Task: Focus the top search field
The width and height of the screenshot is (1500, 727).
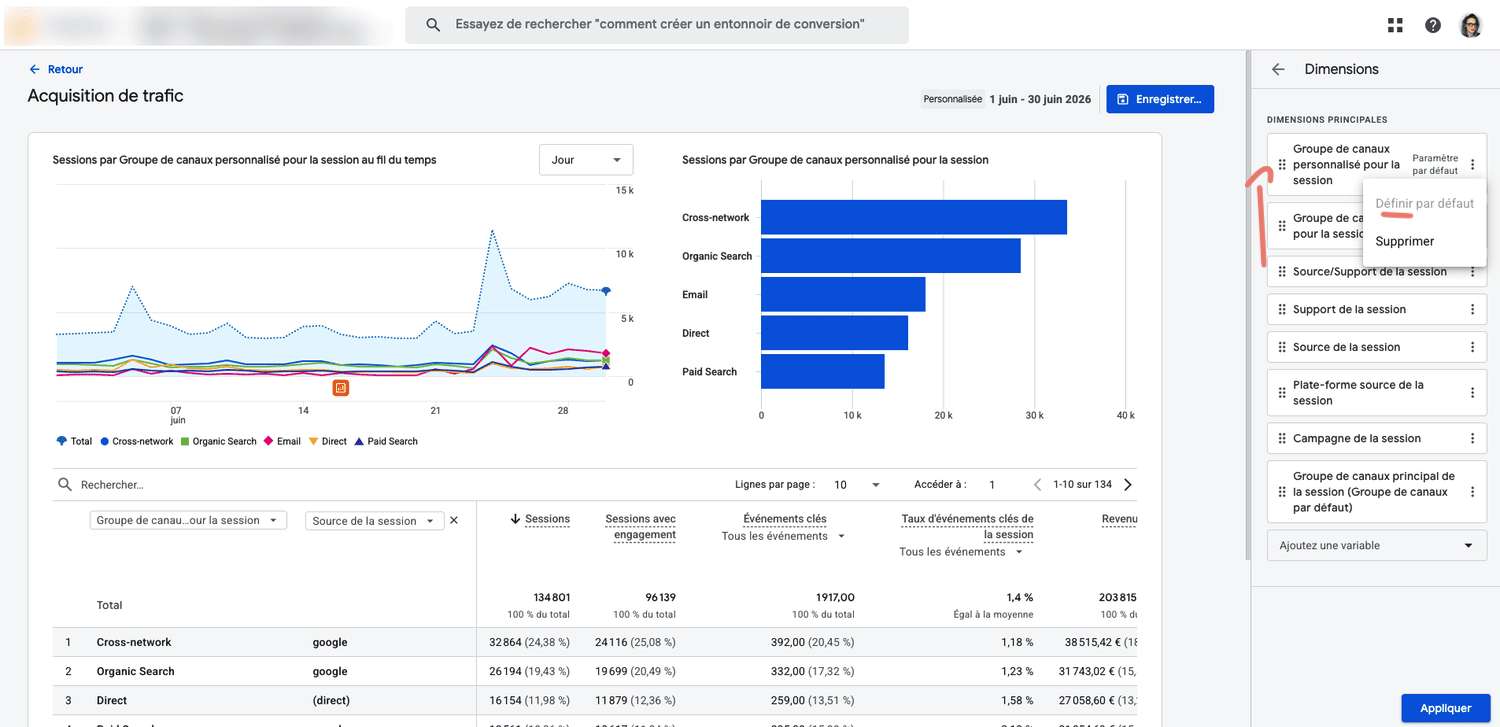Action: 657,25
